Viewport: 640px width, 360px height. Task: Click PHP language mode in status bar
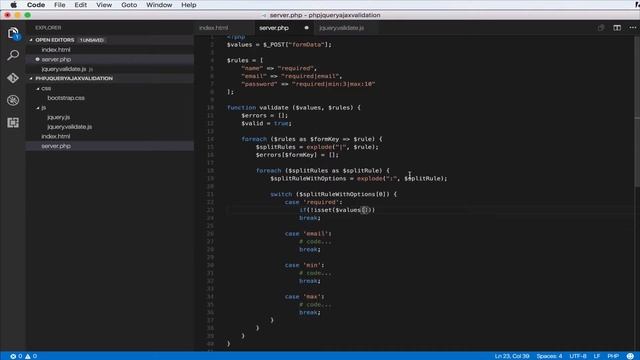[613, 356]
